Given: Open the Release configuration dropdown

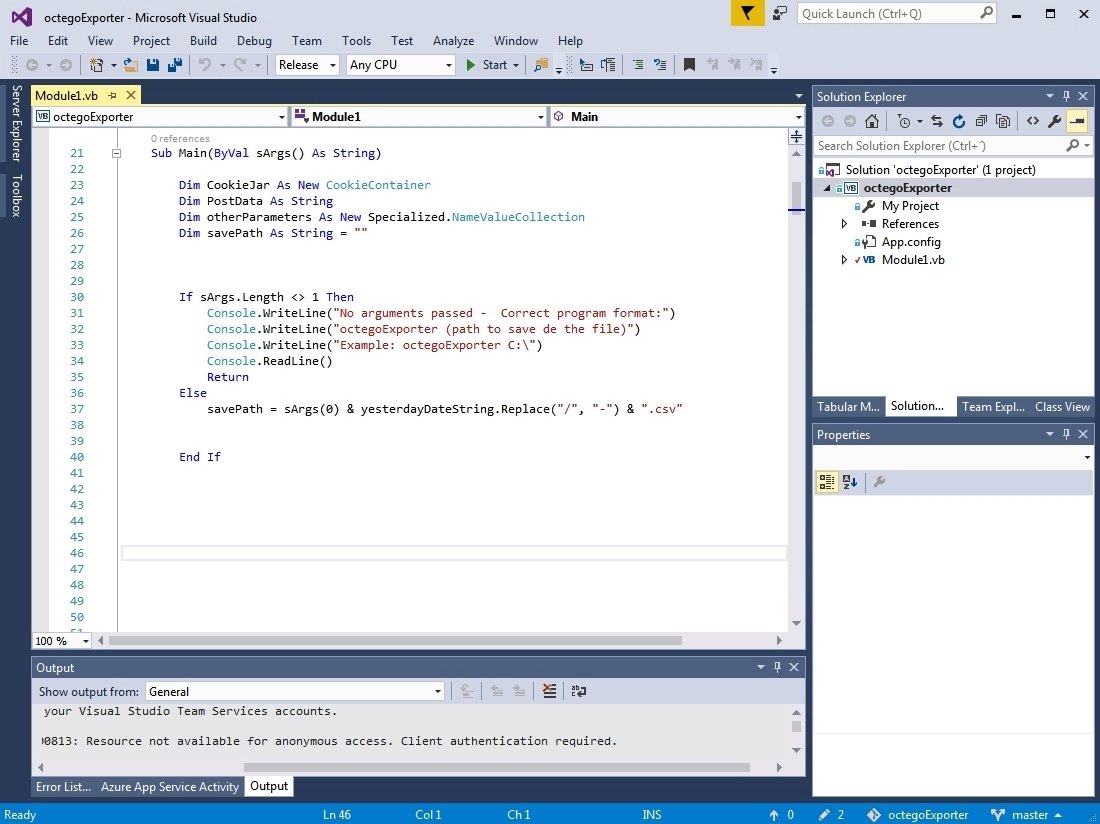Looking at the screenshot, I should coord(307,65).
